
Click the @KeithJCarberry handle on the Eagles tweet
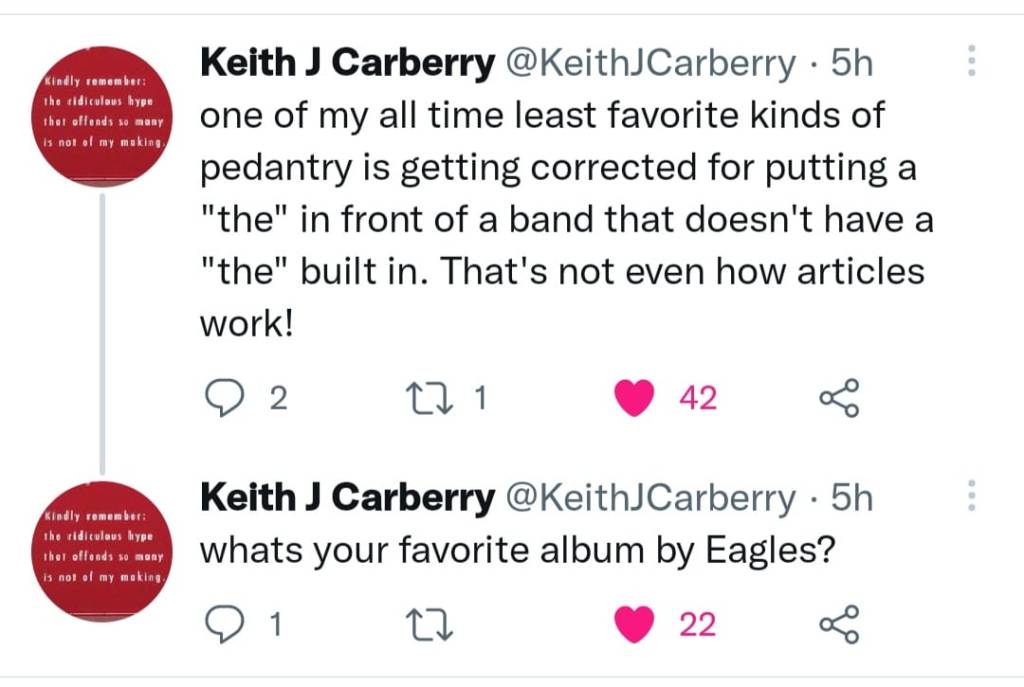(651, 498)
